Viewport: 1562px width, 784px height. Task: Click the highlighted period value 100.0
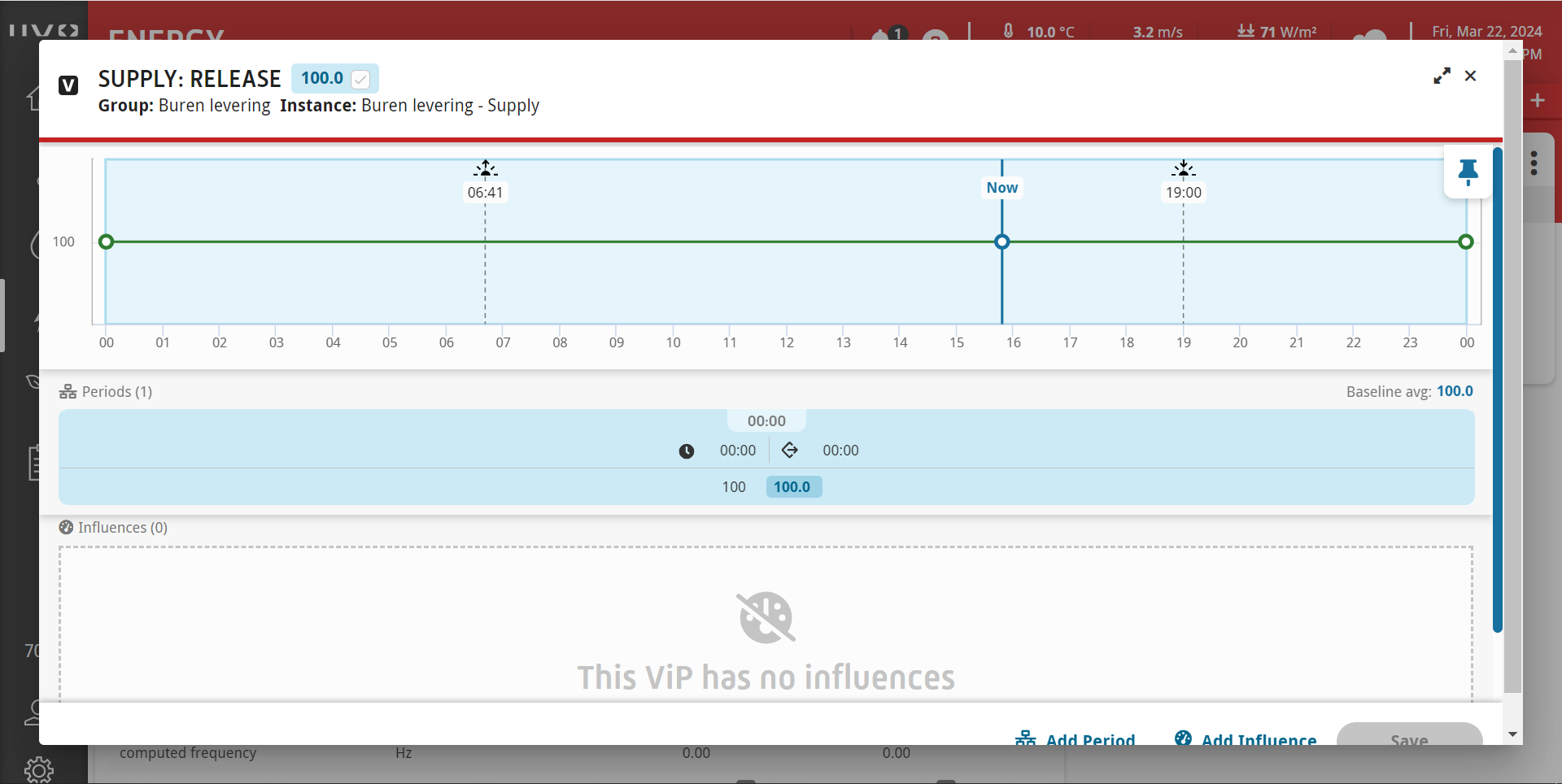click(793, 487)
